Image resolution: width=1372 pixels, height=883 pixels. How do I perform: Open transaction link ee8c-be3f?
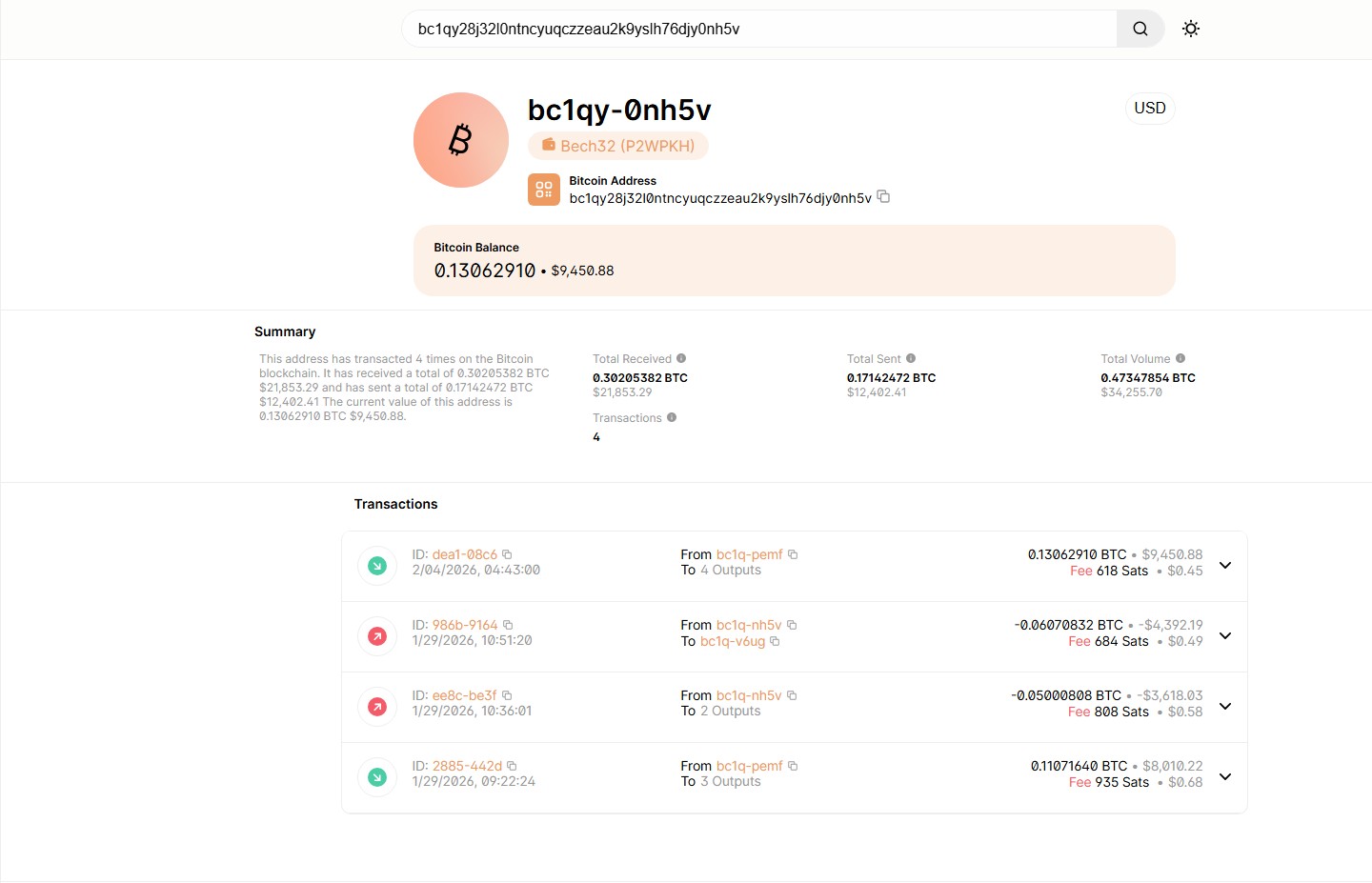(464, 695)
